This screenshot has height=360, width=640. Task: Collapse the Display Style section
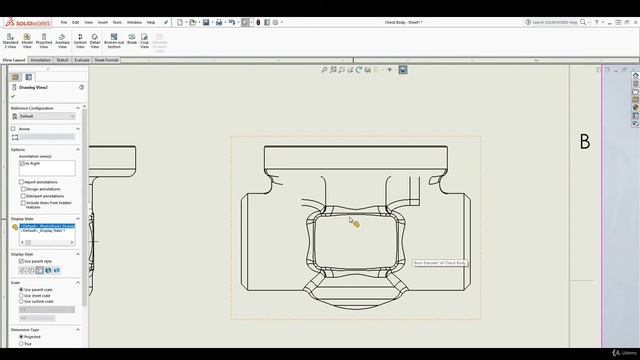pos(78,254)
